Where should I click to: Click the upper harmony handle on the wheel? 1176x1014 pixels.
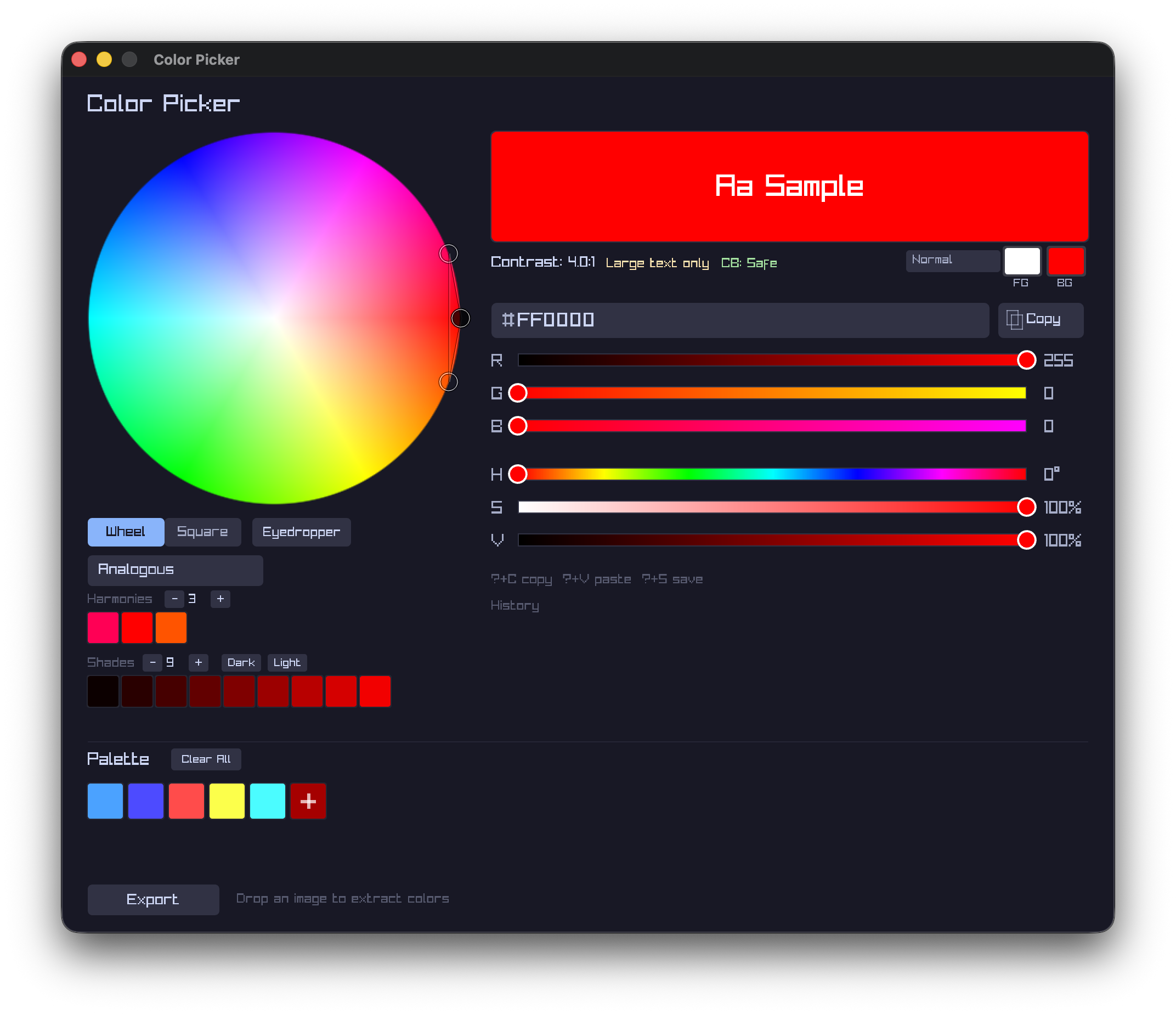(448, 254)
